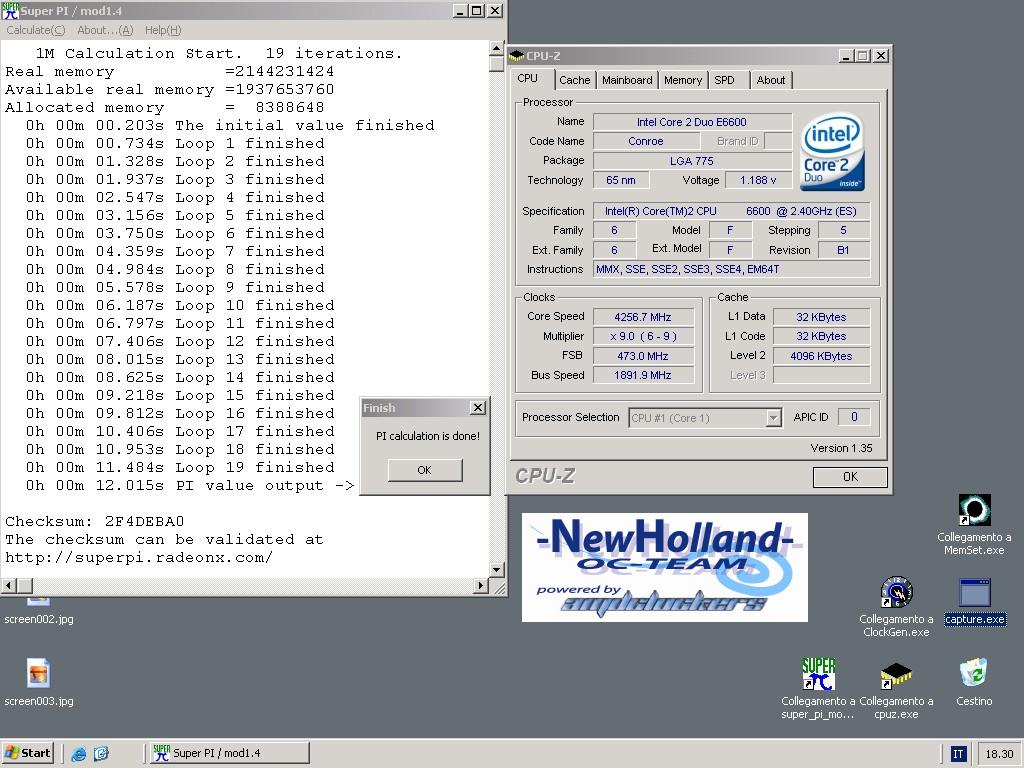Open the Calculate(C) menu in Super PI
1024x768 pixels.
click(35, 30)
